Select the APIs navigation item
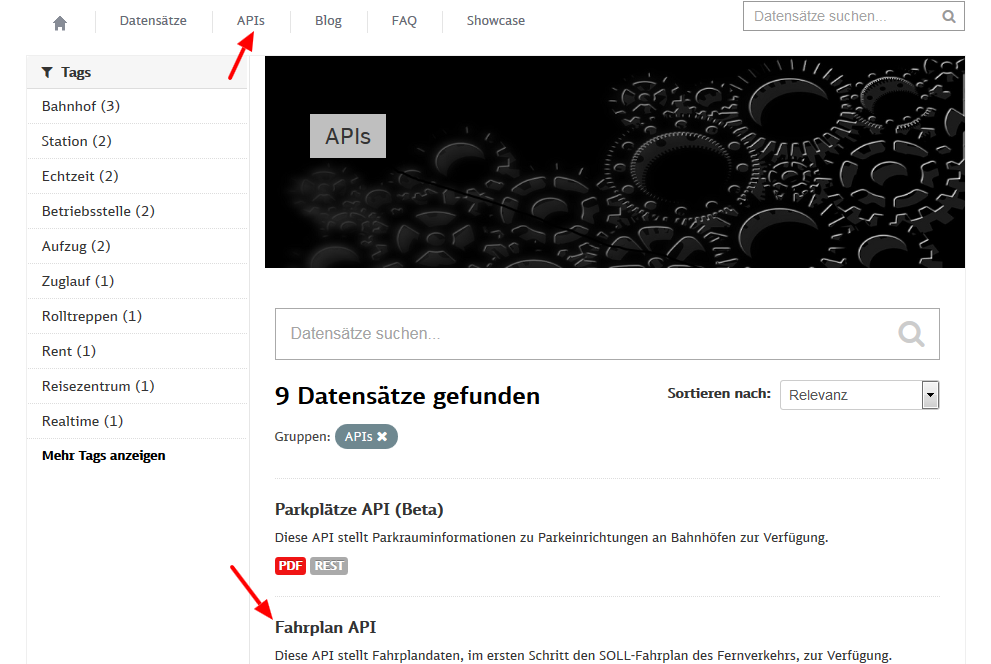Viewport: 991px width, 664px height. pos(250,20)
